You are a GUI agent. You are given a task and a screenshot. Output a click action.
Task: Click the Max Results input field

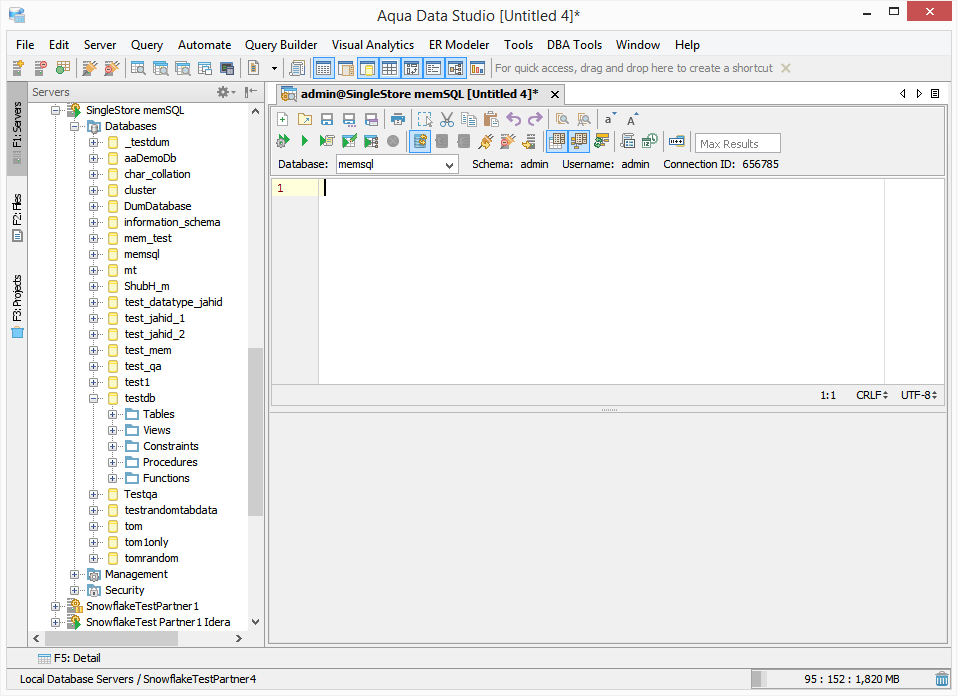737,144
